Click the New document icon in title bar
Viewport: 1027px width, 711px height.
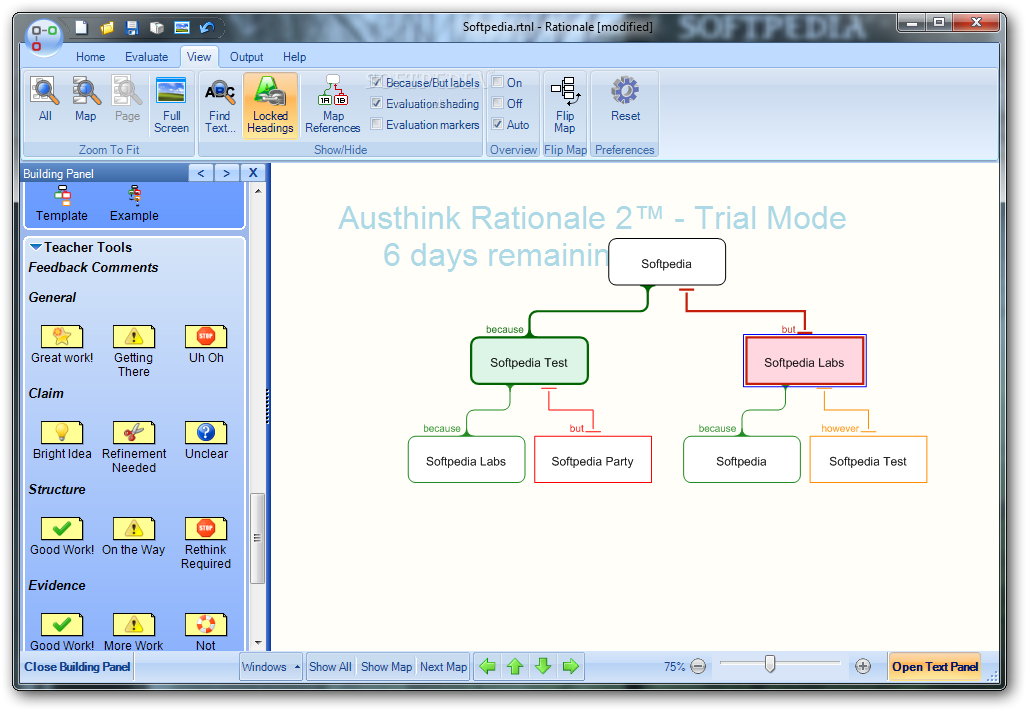(x=81, y=27)
